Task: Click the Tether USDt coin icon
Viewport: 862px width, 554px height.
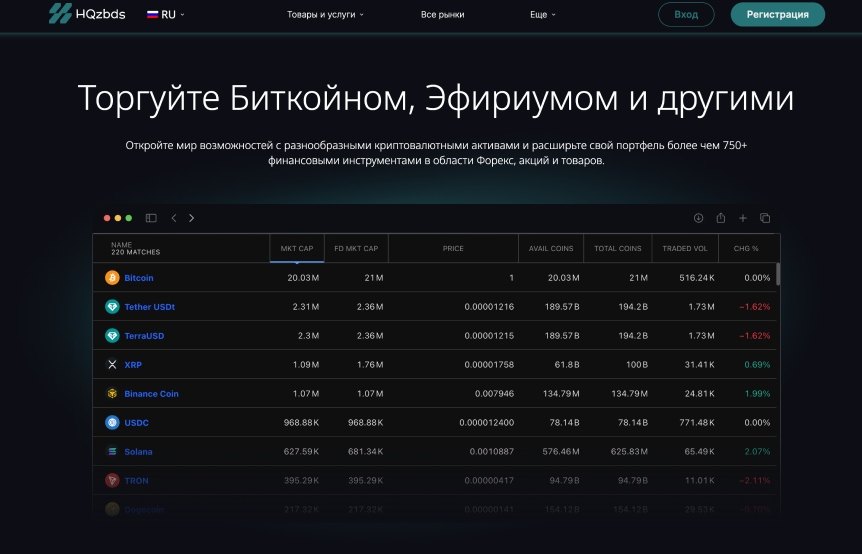Action: [112, 307]
